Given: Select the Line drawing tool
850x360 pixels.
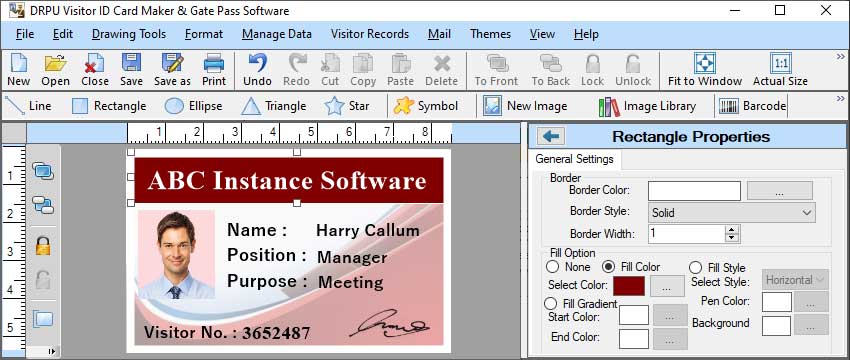Looking at the screenshot, I should (28, 106).
